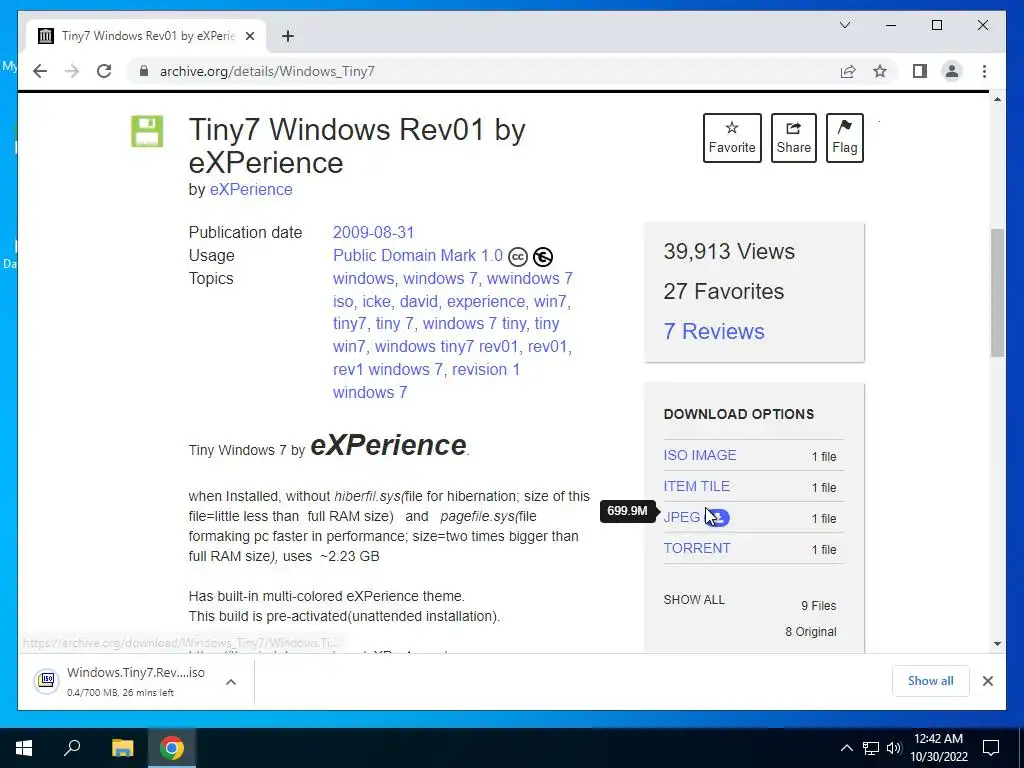Click the public domain mark icon
1024x768 pixels.
tap(543, 257)
